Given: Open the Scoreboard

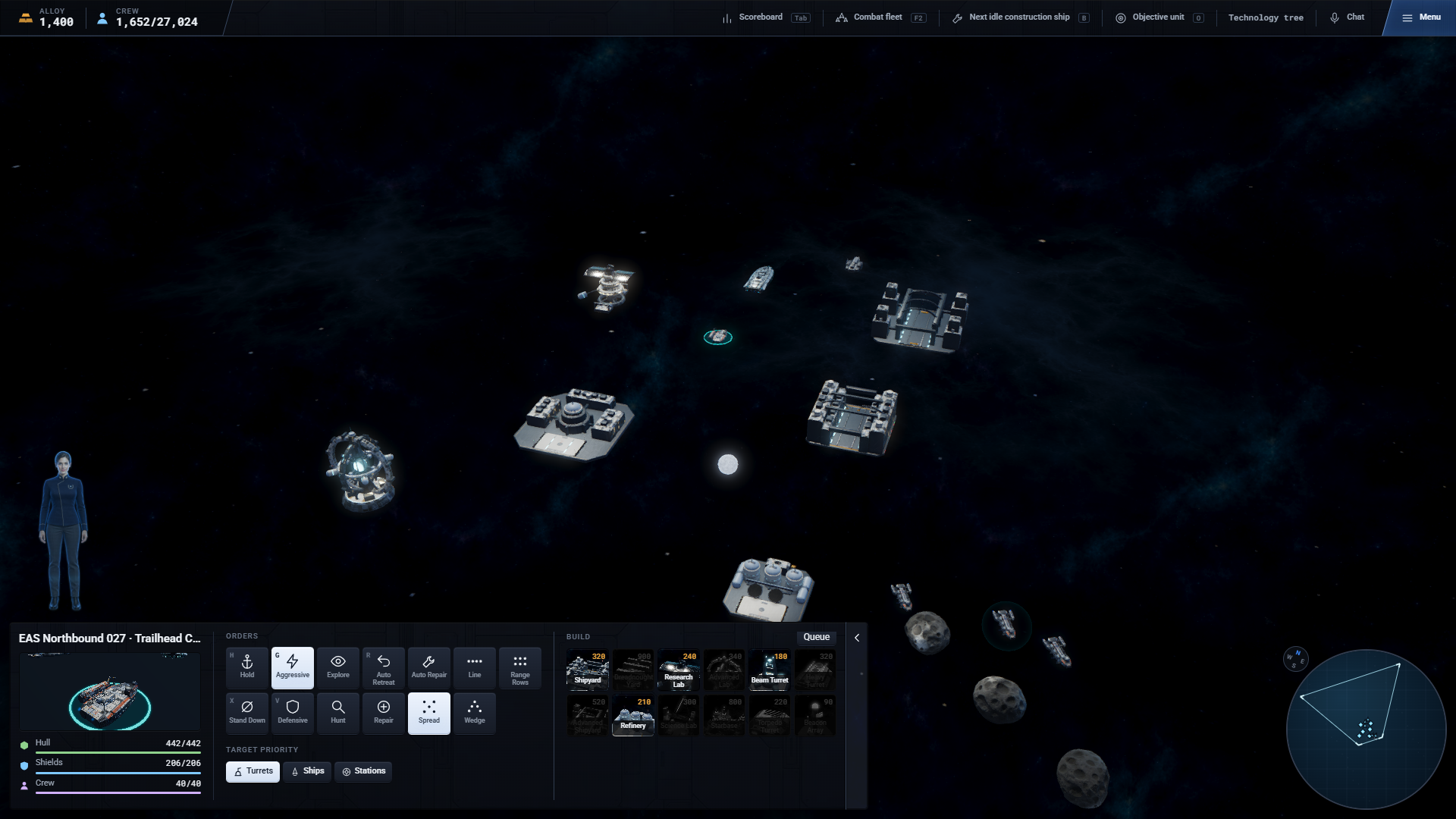Looking at the screenshot, I should coord(766,17).
